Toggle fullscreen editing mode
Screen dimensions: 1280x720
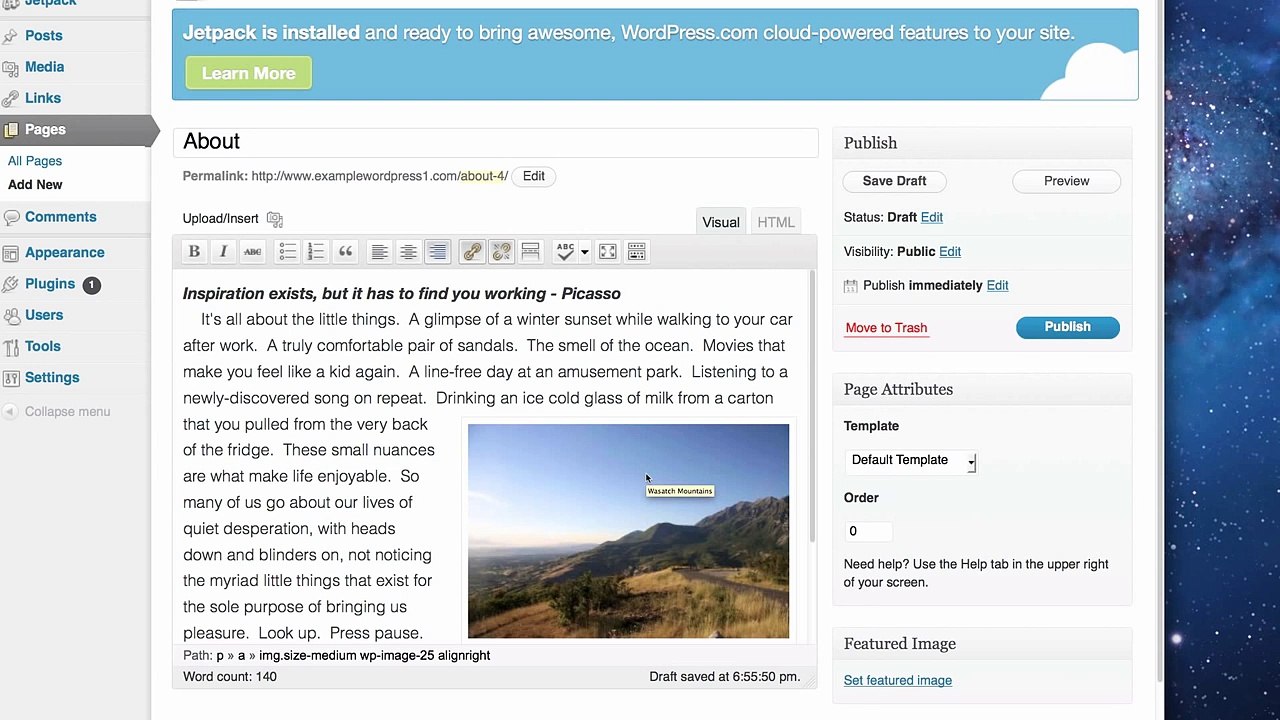click(x=607, y=252)
